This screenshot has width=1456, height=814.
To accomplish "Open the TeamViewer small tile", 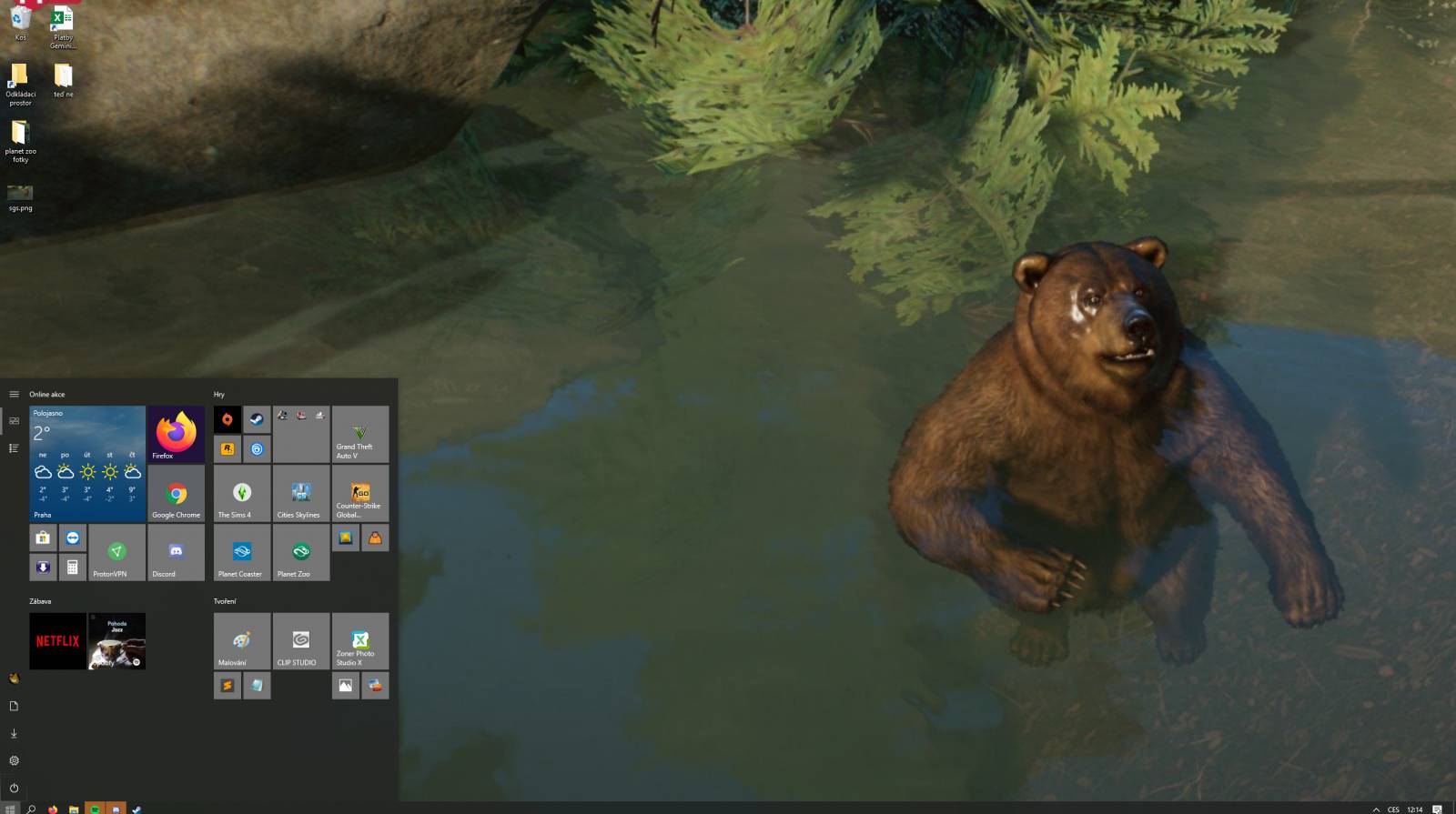I will 73,538.
